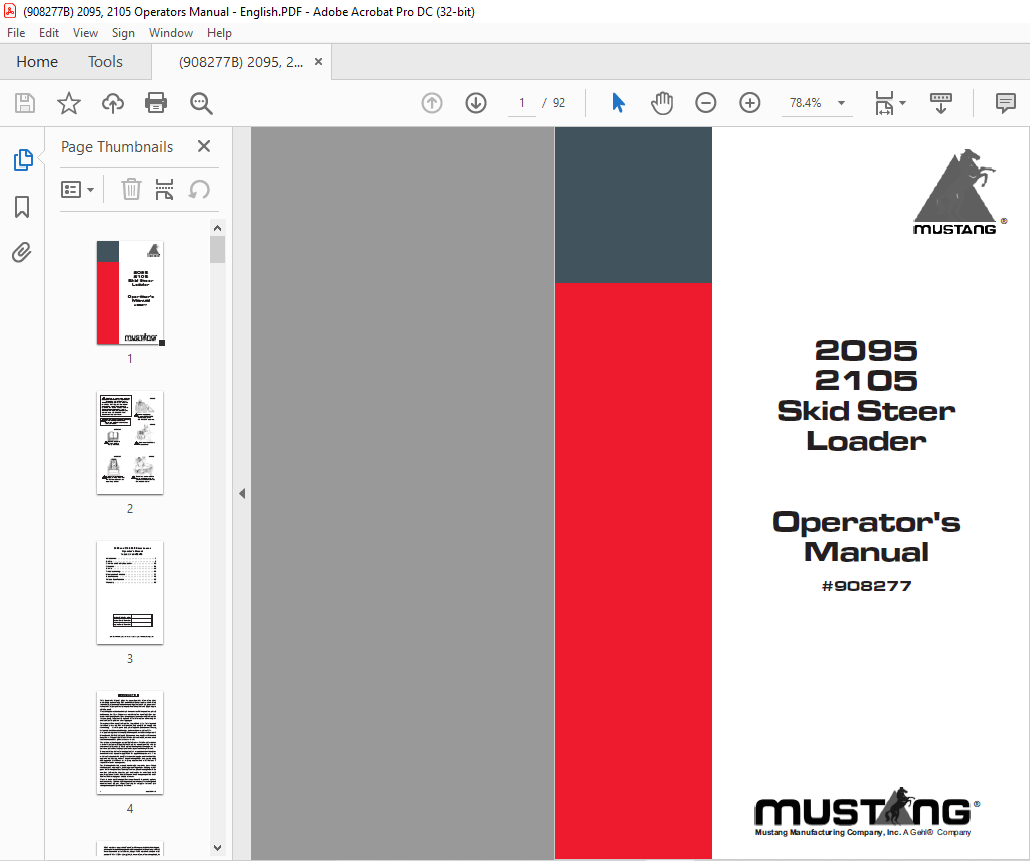Open the Find text magnifier icon
Image resolution: width=1030 pixels, height=861 pixels.
coord(200,103)
